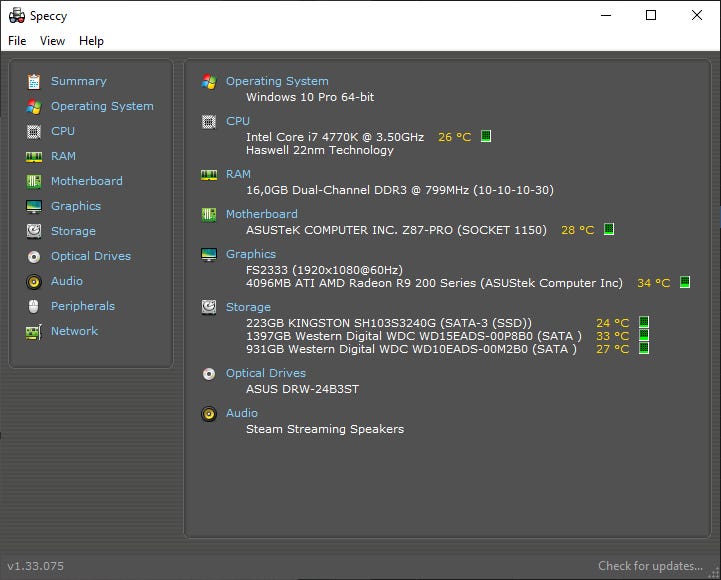Viewport: 721px width, 580px height.
Task: Open Peripherals via its mouse icon
Action: [34, 306]
